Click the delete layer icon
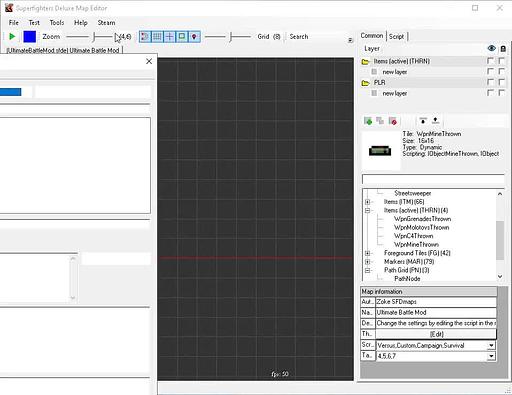This screenshot has width=512, height=395. (393, 121)
